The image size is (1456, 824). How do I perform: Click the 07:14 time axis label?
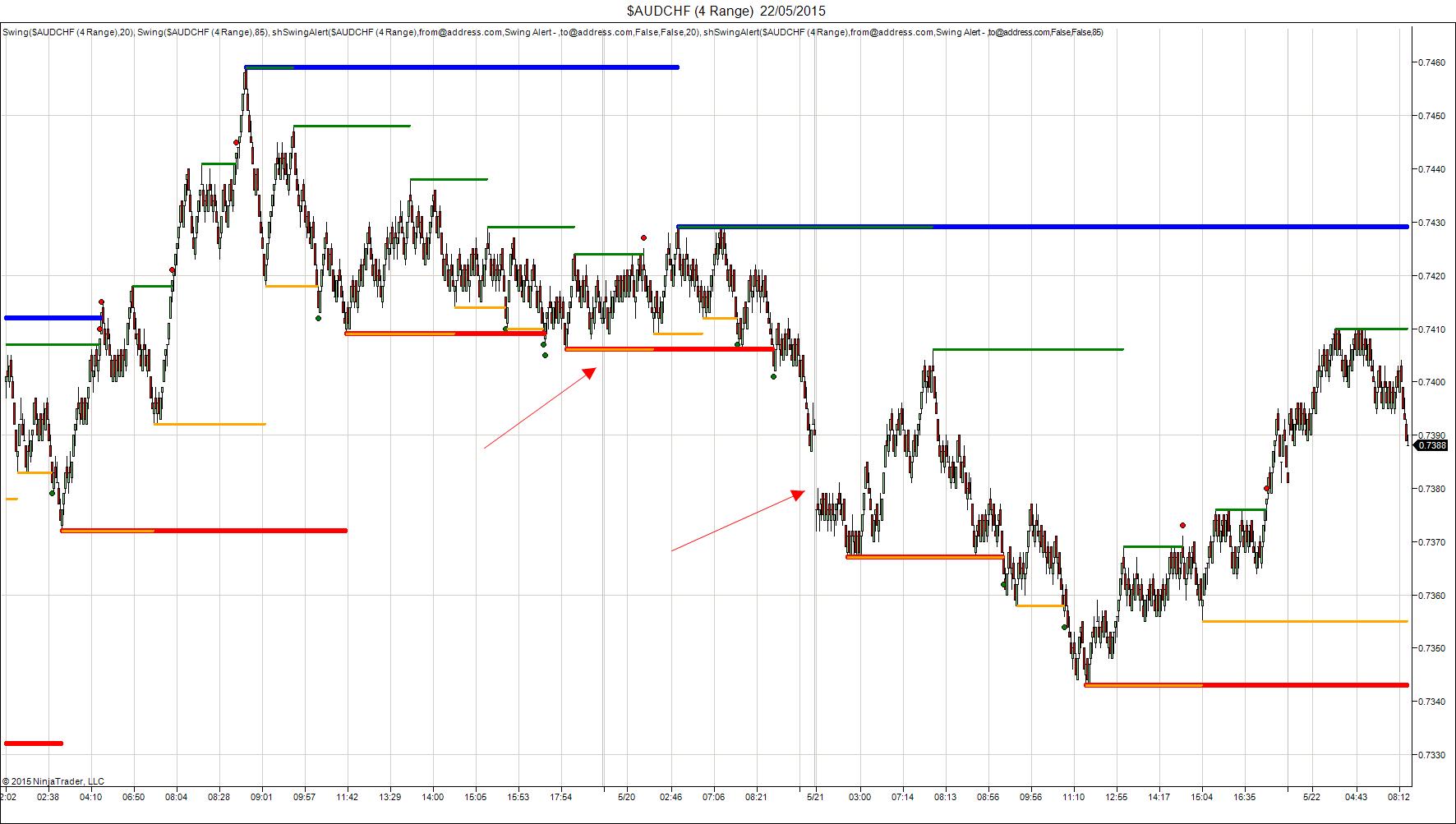tap(902, 797)
